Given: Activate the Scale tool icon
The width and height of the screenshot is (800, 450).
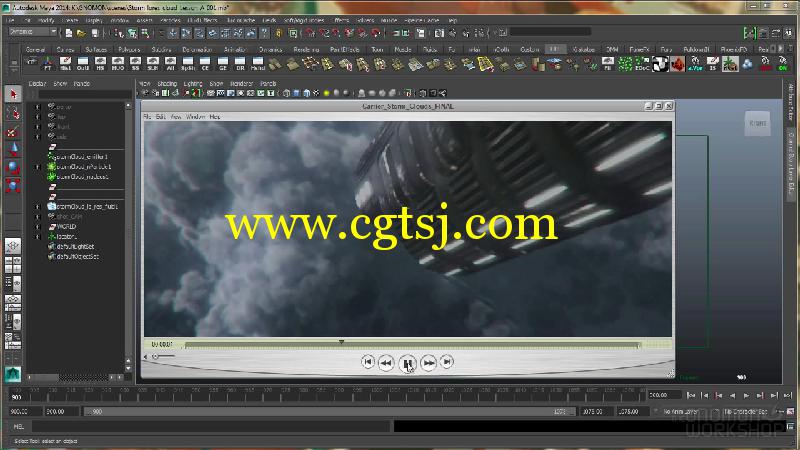Looking at the screenshot, I should point(13,185).
